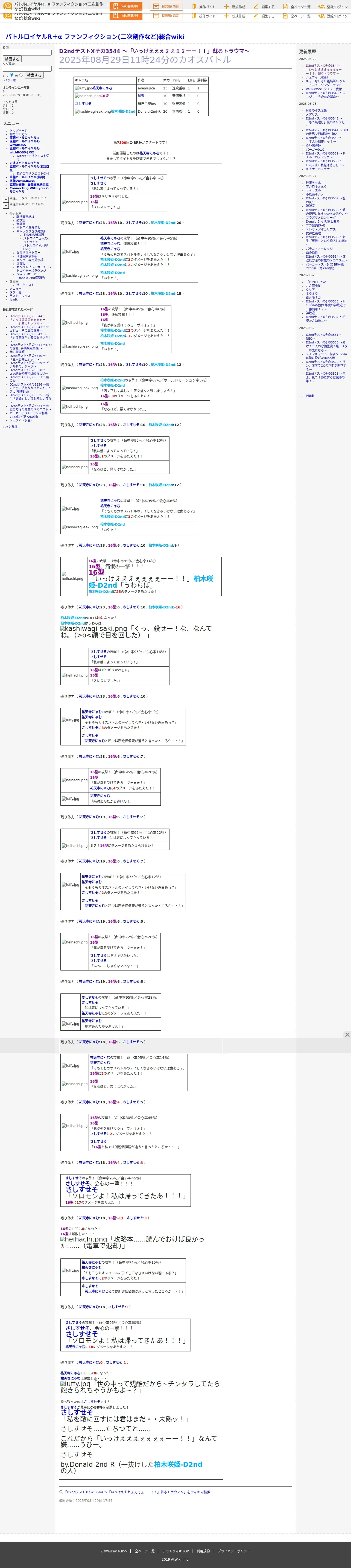Open 利用規約 footer link
The image size is (351, 1568).
pos(203,1551)
